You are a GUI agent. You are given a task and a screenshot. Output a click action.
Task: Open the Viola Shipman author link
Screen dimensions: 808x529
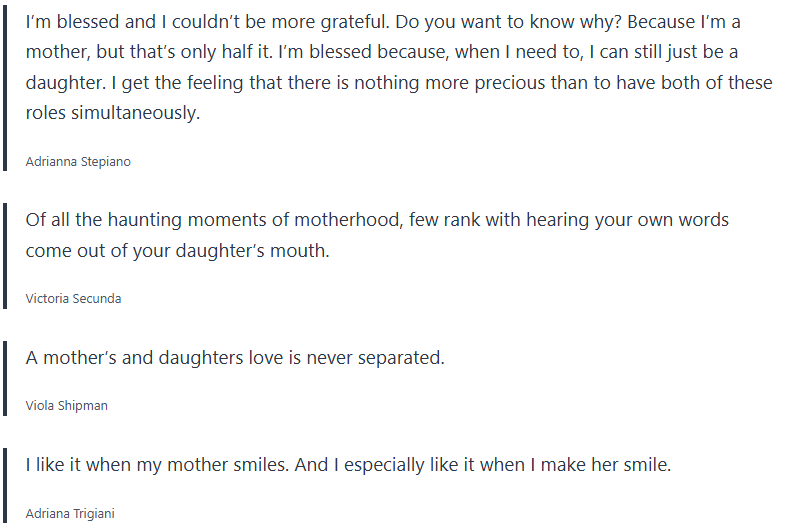66,405
